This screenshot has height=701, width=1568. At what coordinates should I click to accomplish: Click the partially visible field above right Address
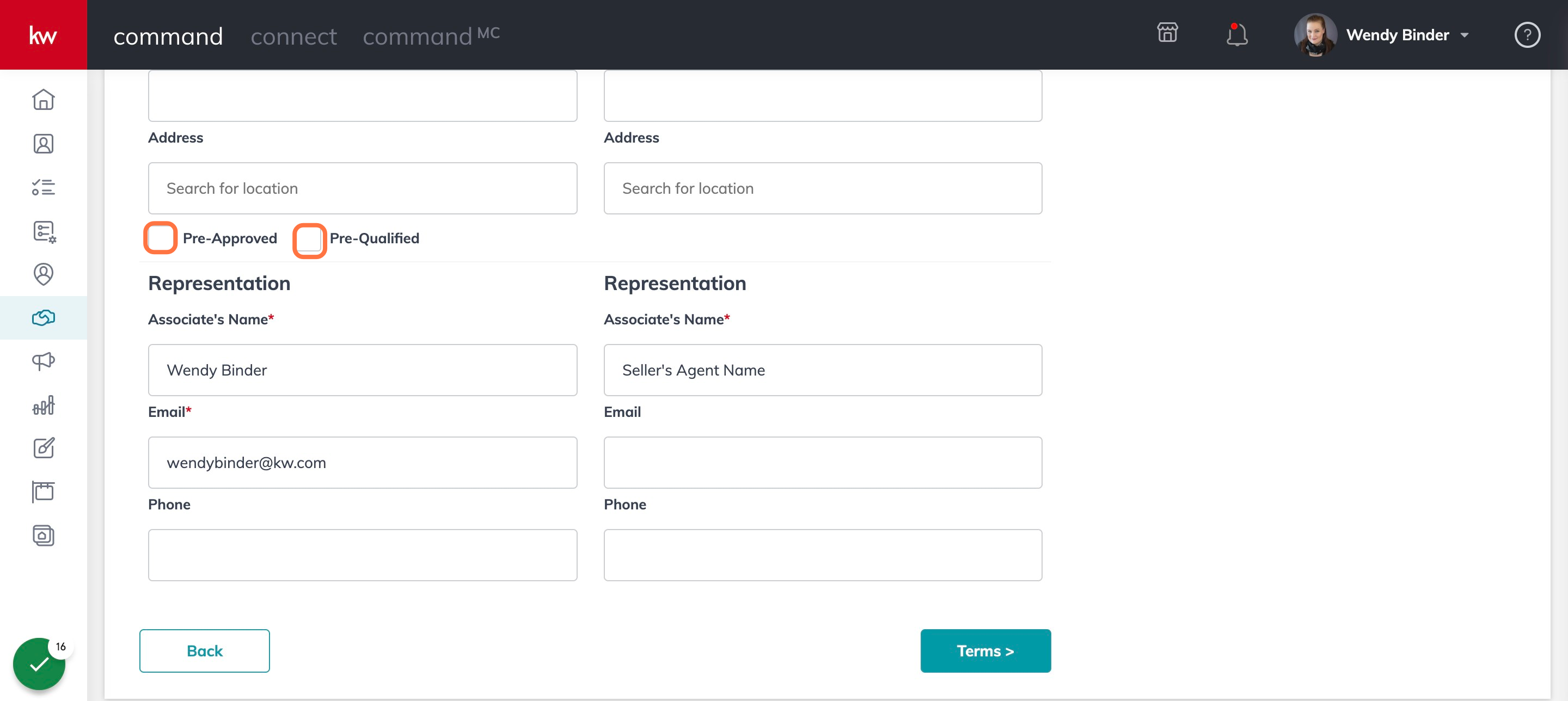click(x=823, y=96)
